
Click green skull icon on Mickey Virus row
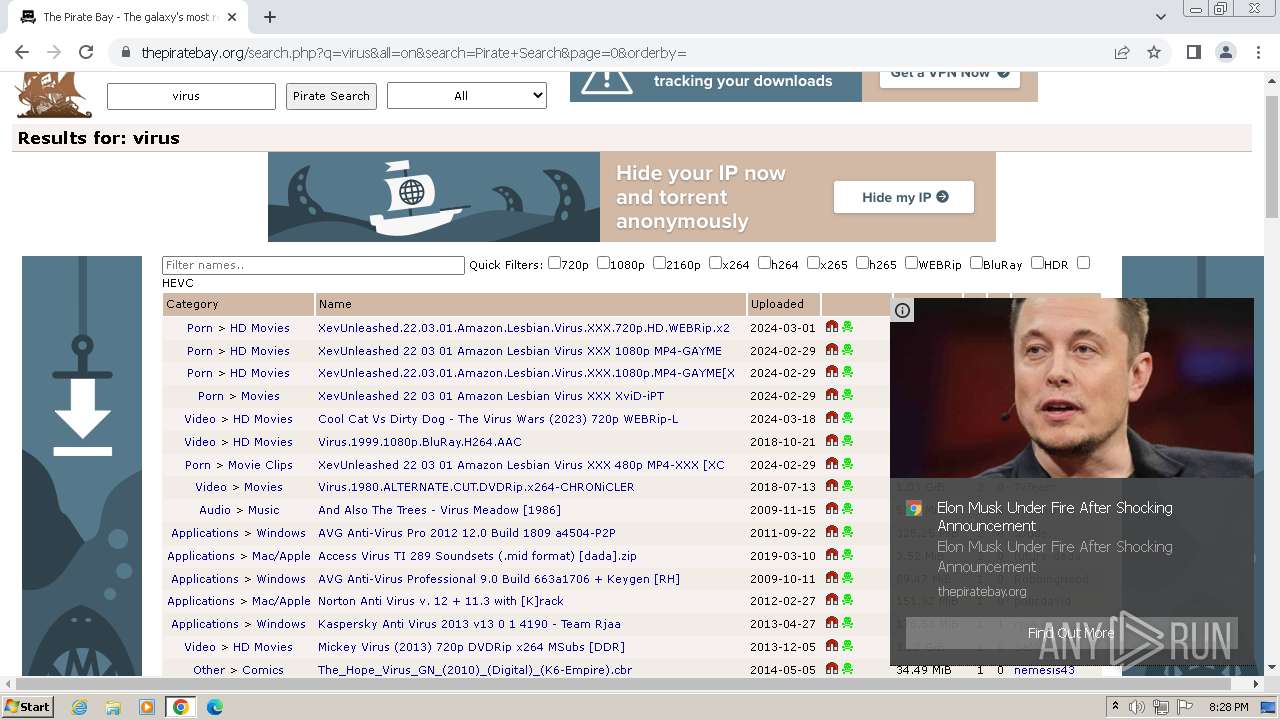pos(848,646)
